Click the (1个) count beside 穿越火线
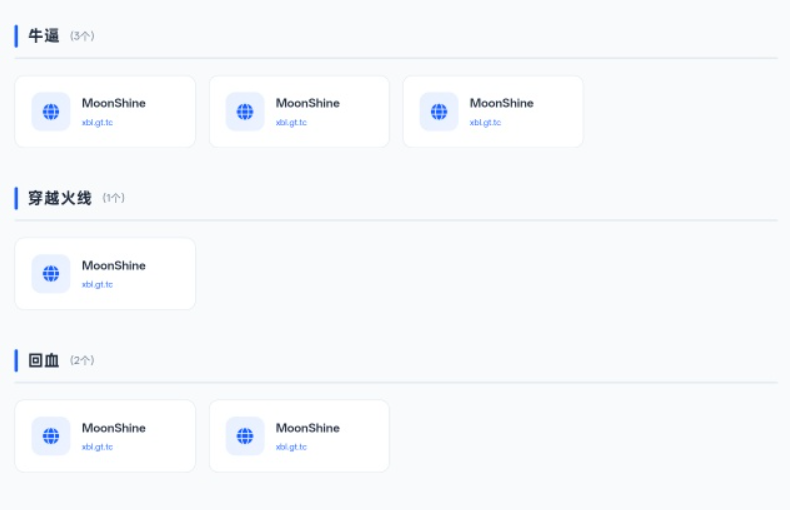 point(113,198)
